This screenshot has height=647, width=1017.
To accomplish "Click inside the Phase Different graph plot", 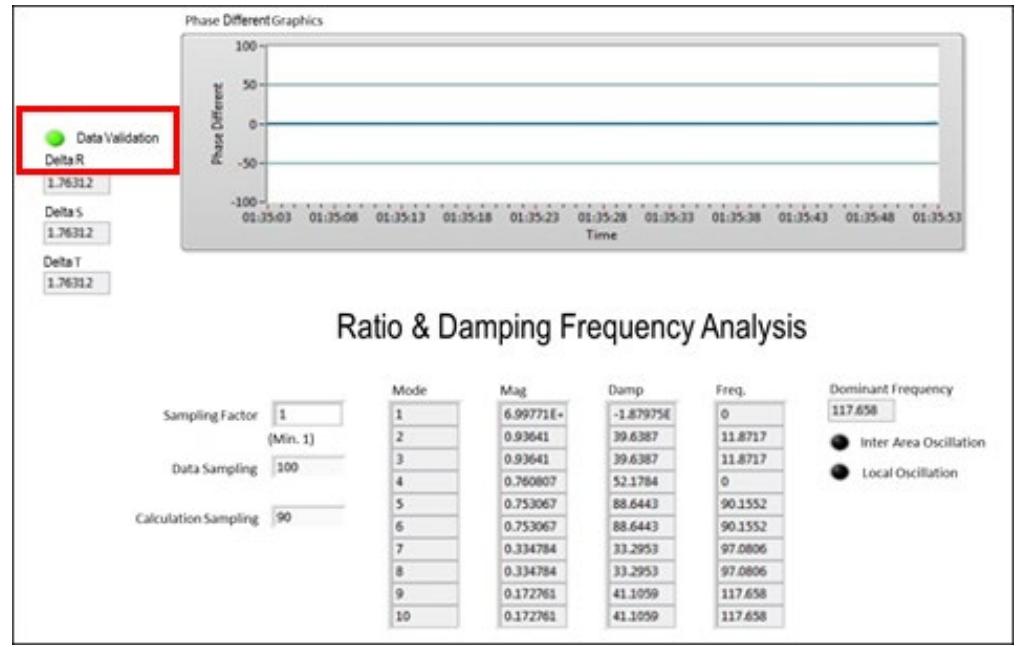I will click(x=602, y=123).
